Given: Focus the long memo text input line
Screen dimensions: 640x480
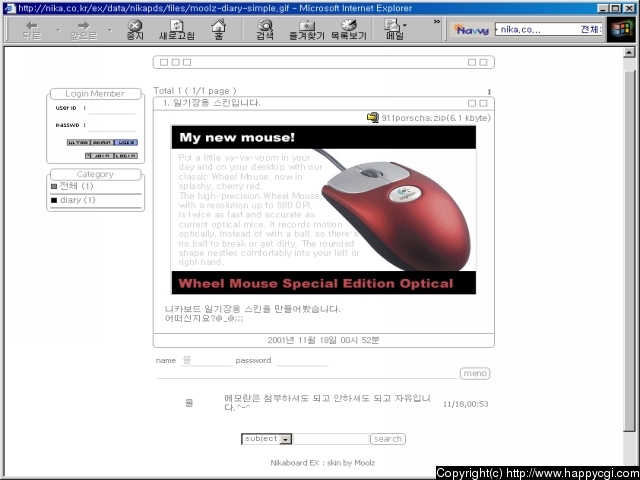Looking at the screenshot, I should (307, 373).
